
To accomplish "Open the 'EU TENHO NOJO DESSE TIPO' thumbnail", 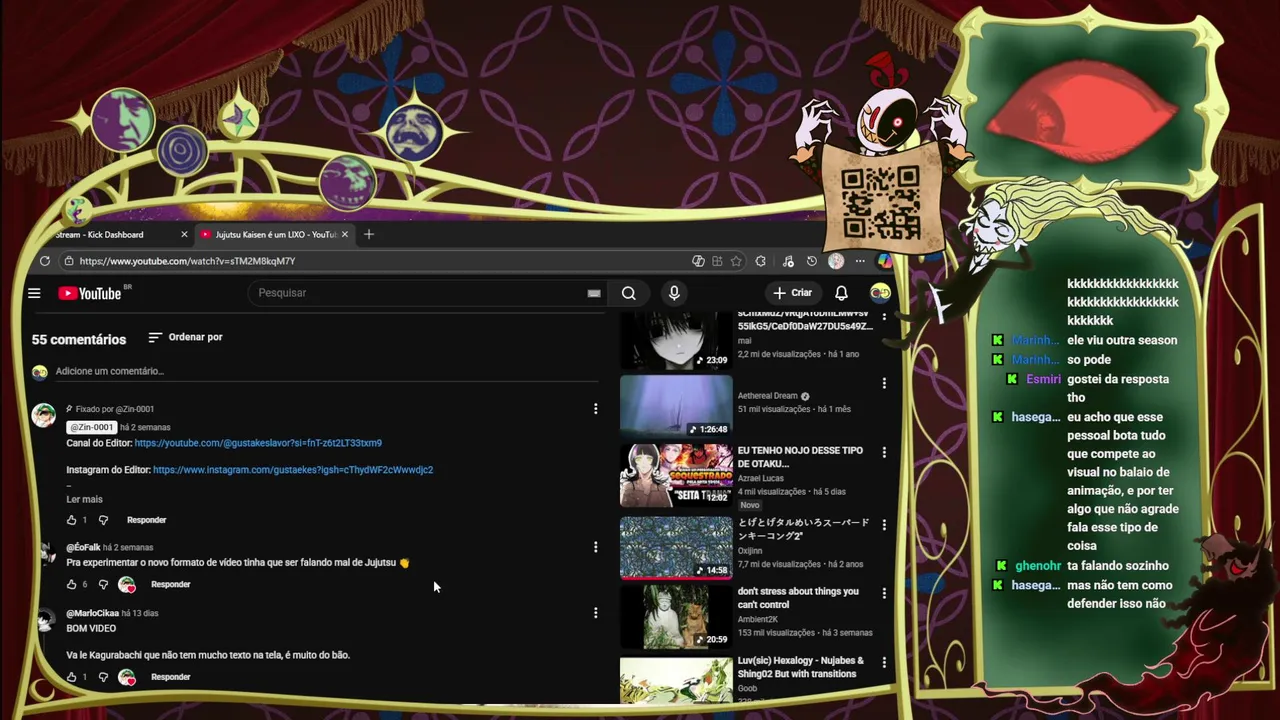I will point(676,476).
